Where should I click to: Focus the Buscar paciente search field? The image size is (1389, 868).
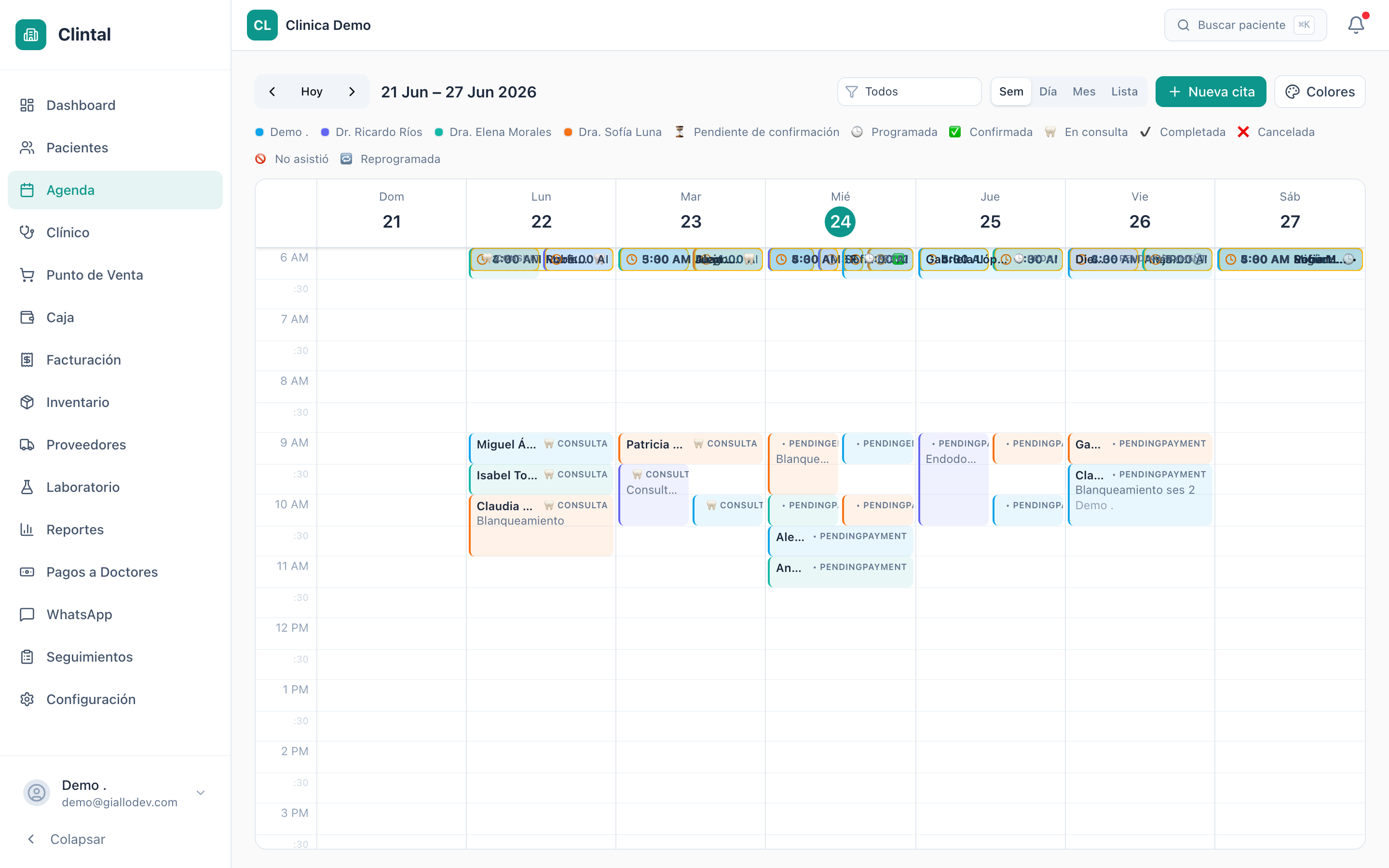pos(1245,25)
